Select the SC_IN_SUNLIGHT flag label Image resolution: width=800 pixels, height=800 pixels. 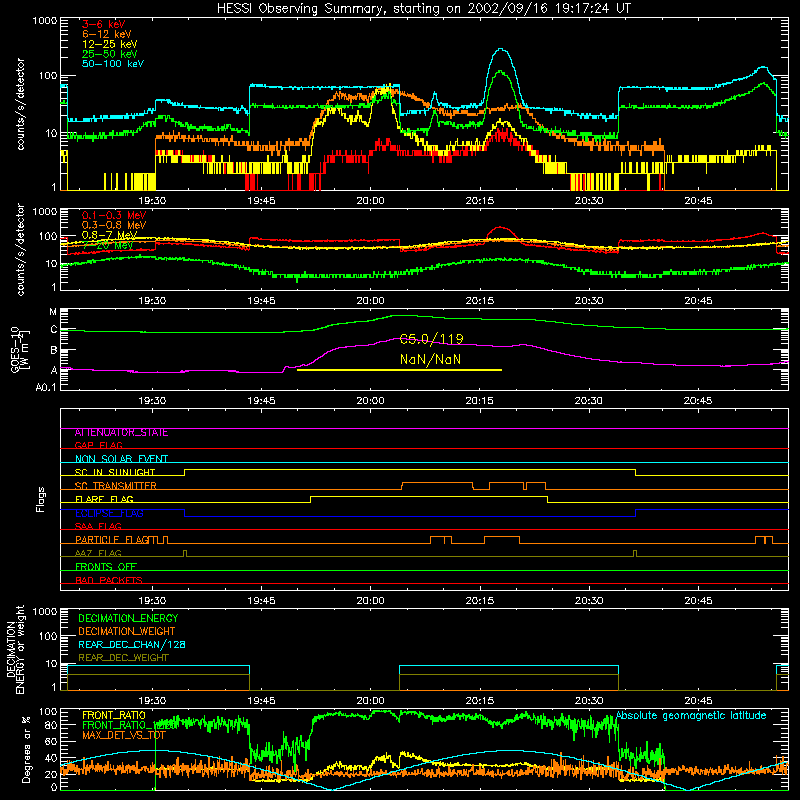point(115,472)
